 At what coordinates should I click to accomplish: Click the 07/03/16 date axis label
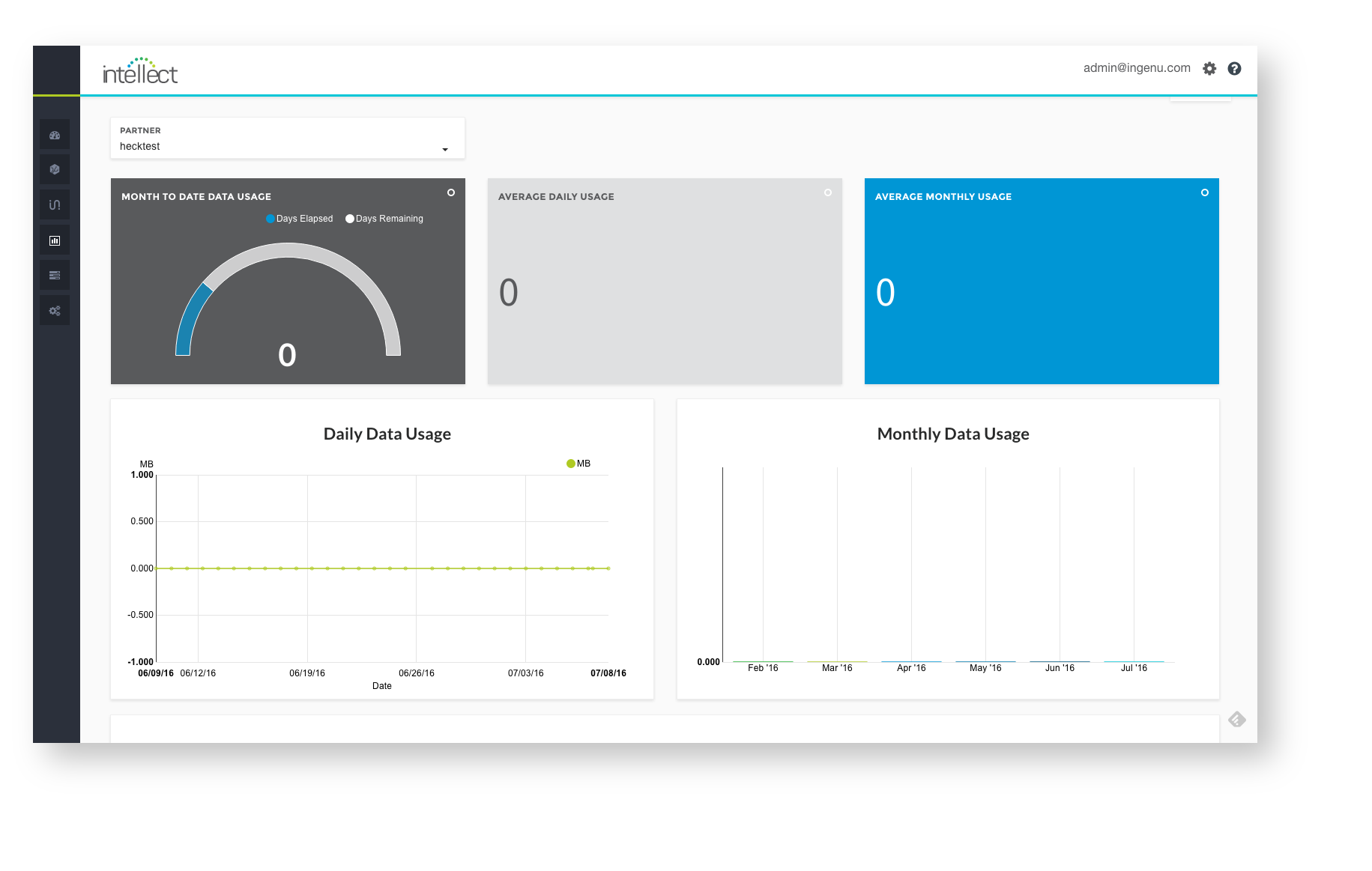pos(526,673)
